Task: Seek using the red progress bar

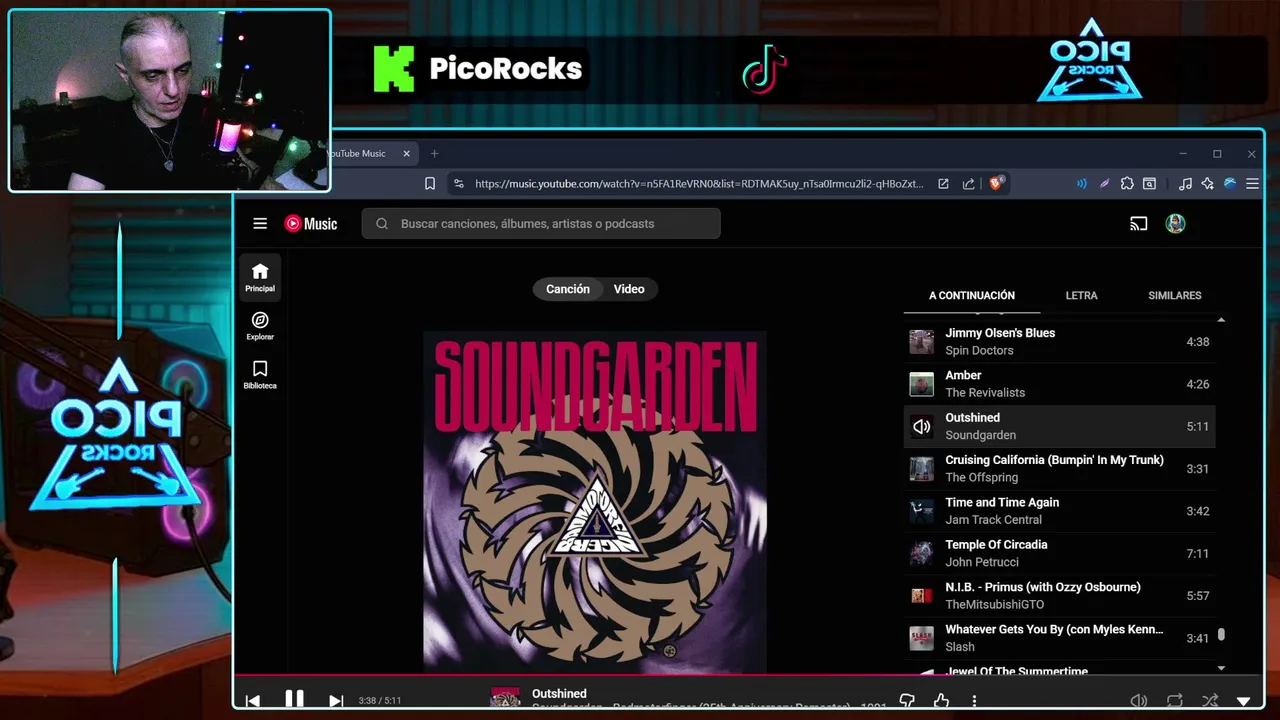Action: 748,675
